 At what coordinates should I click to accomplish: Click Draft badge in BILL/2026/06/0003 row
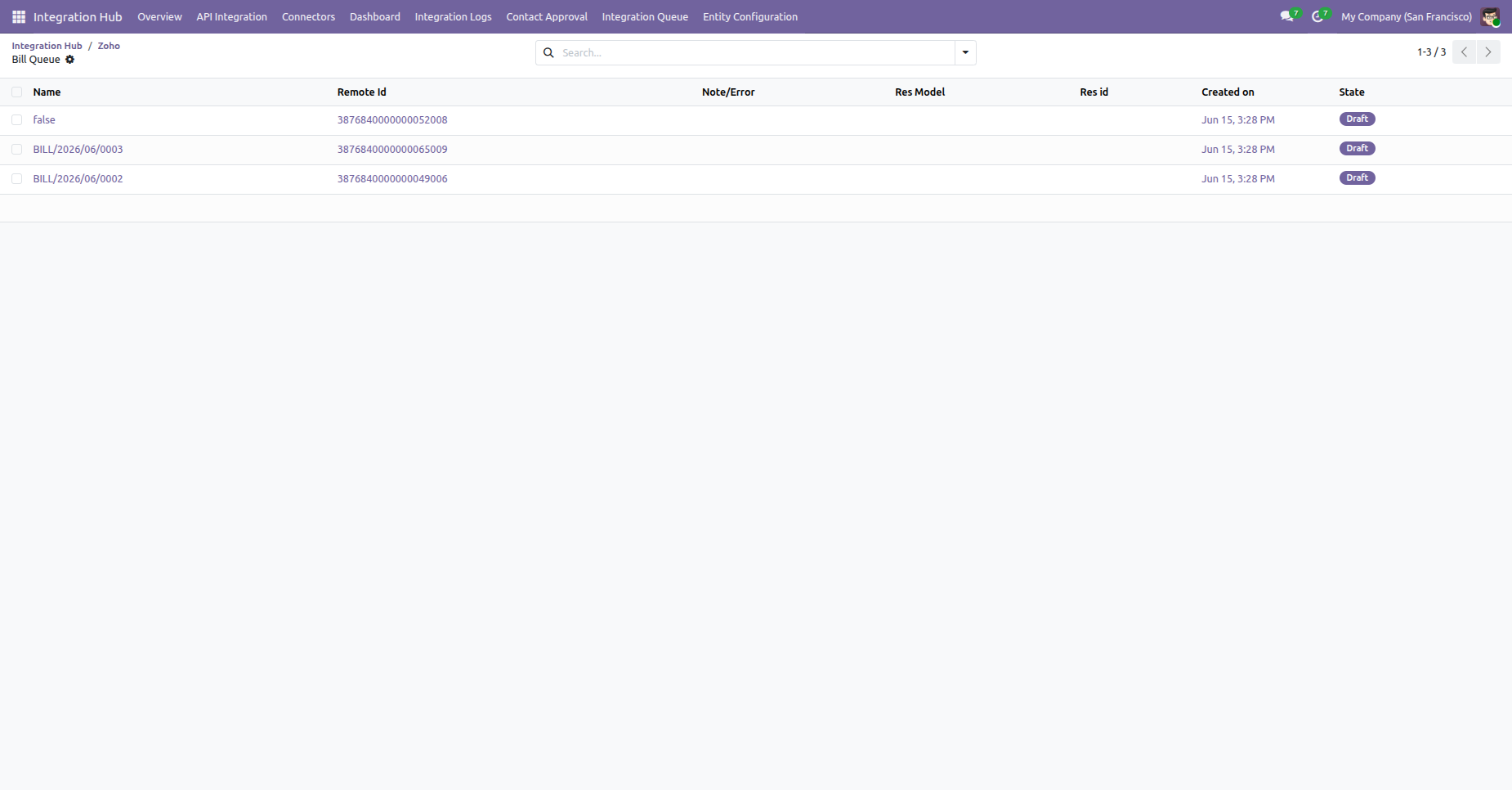(1357, 149)
